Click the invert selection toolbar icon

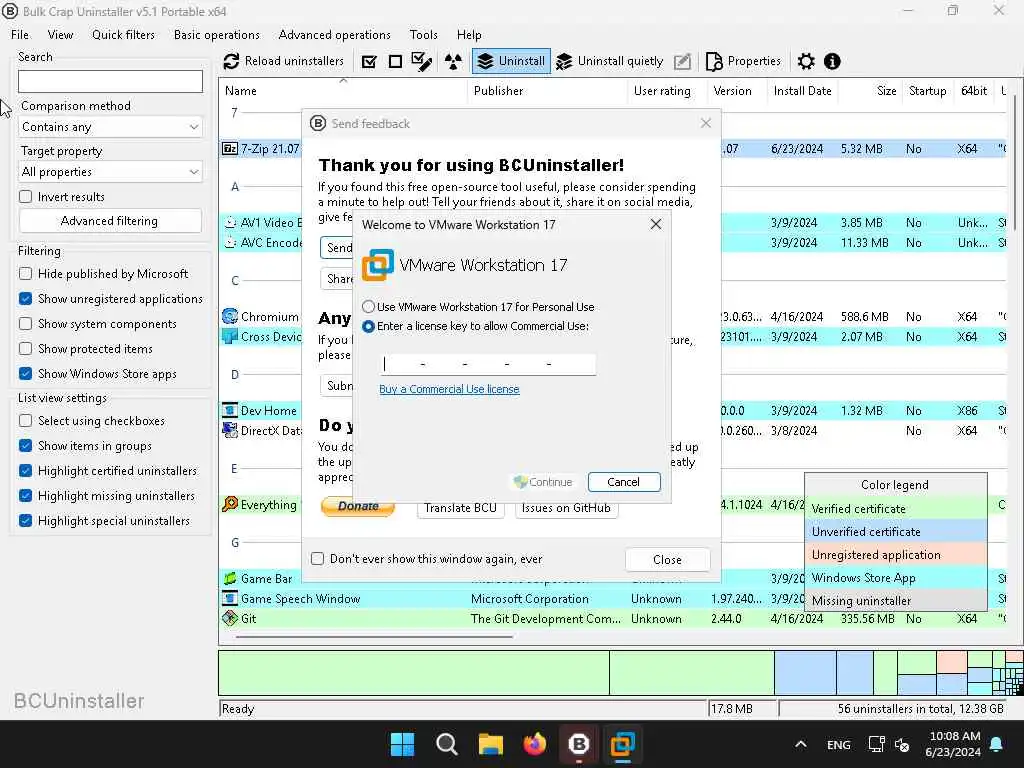click(x=422, y=61)
